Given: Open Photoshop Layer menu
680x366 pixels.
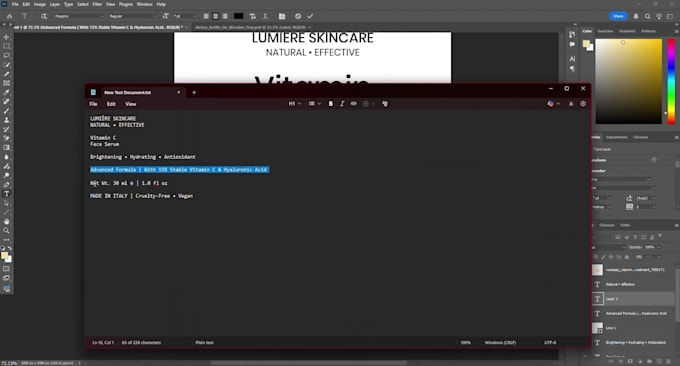Looking at the screenshot, I should [55, 4].
